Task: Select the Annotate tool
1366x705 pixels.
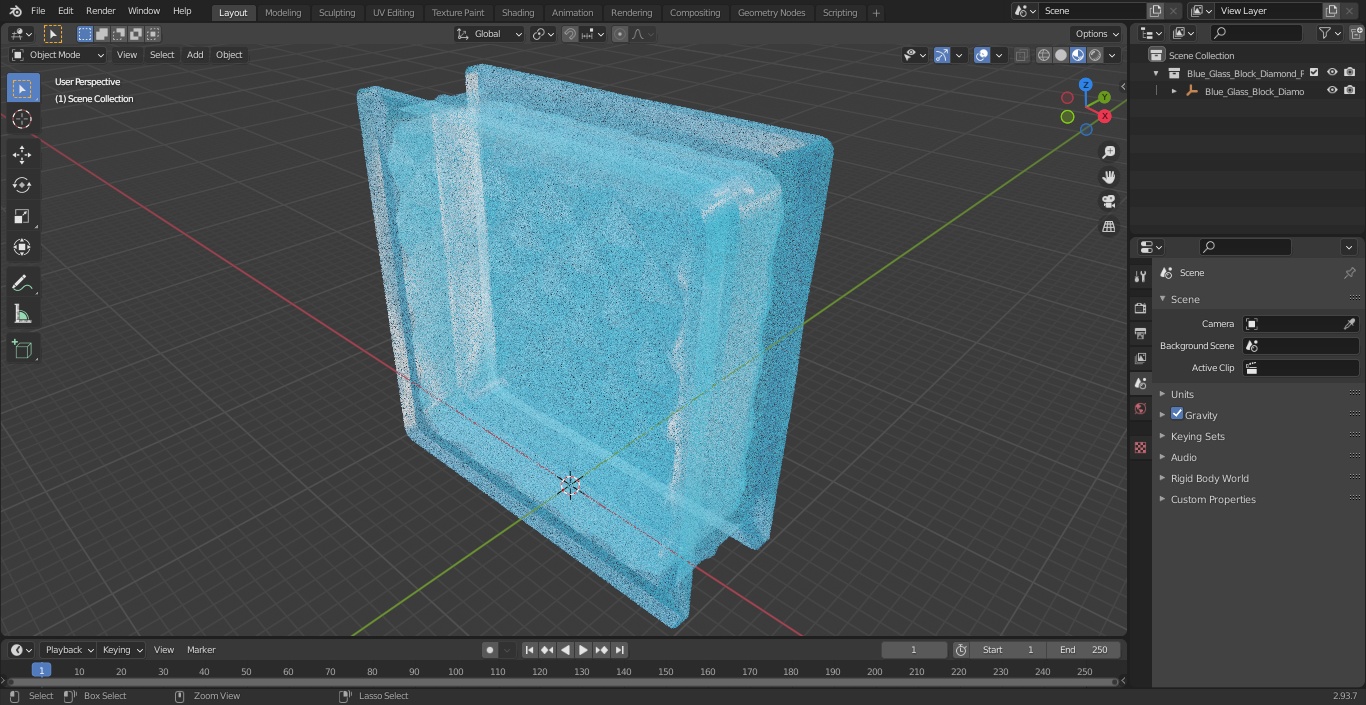Action: [22, 284]
